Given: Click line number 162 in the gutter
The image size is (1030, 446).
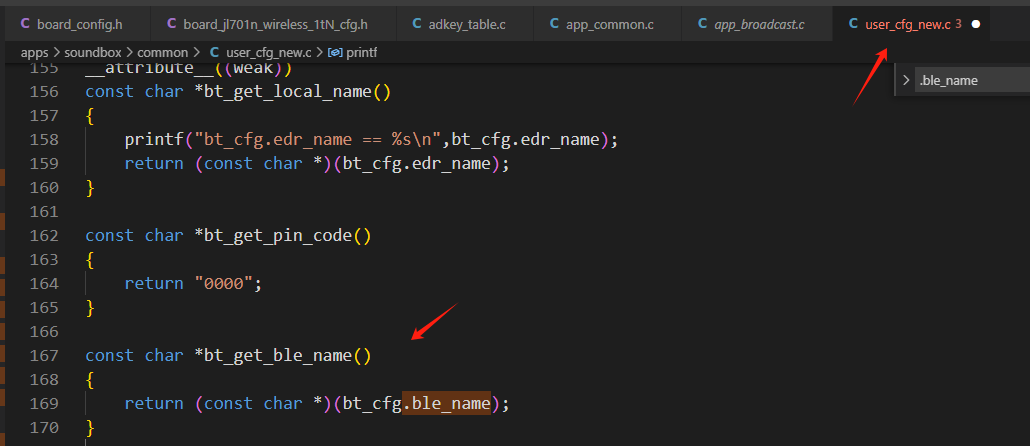Looking at the screenshot, I should 45,235.
